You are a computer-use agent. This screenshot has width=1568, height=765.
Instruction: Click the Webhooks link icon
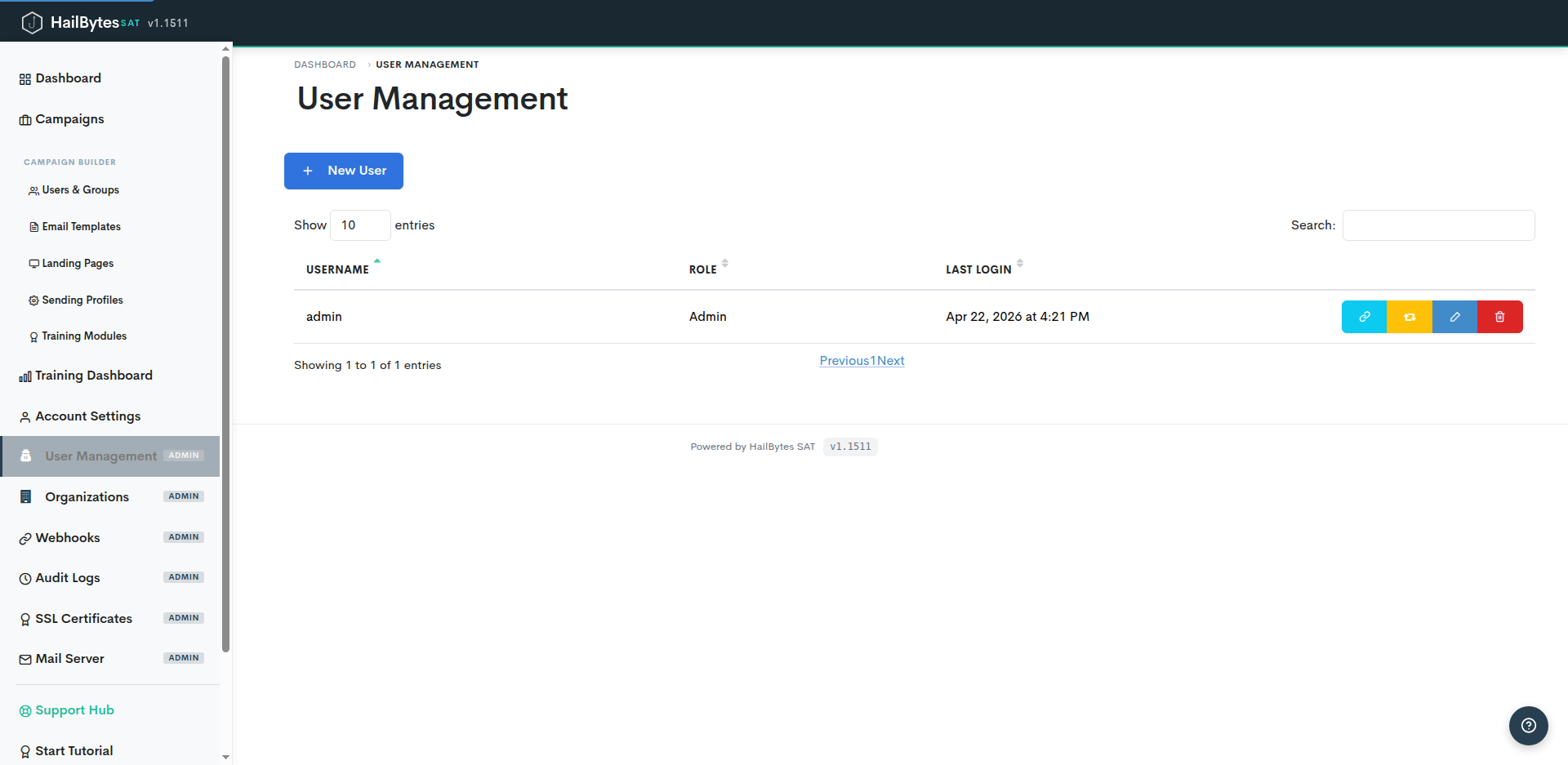tap(25, 539)
